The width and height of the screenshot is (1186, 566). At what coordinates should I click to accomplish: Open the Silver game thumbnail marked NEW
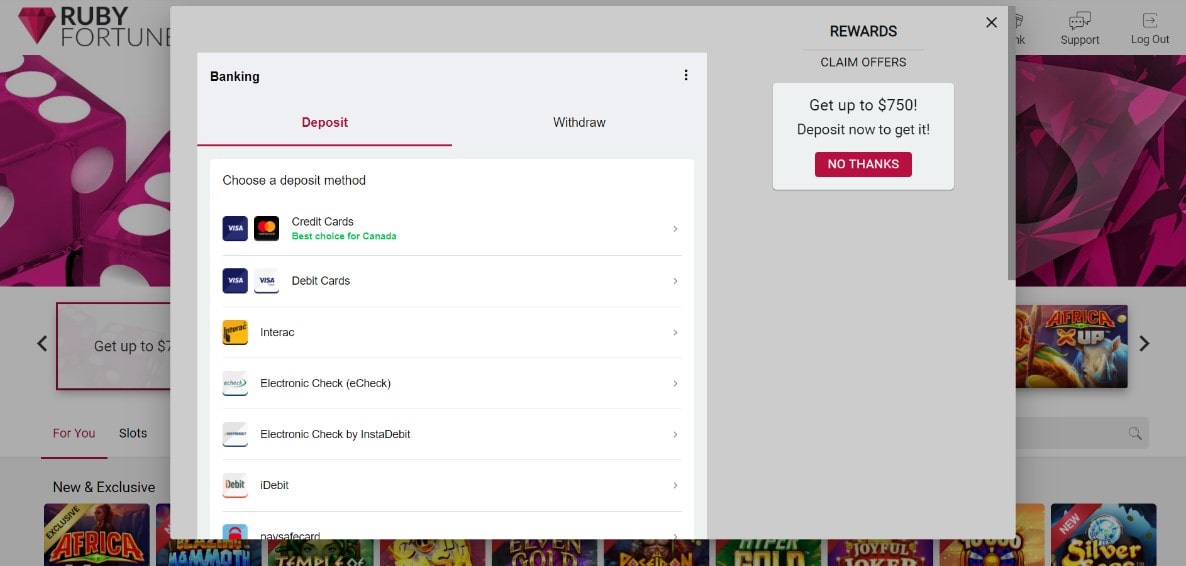1104,534
